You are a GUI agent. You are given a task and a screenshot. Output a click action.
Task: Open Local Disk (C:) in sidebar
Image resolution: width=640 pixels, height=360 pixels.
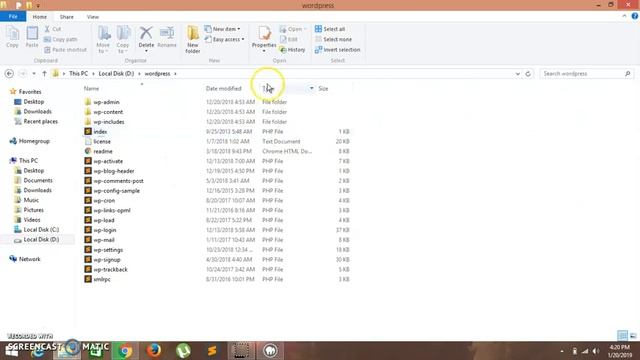[41, 230]
